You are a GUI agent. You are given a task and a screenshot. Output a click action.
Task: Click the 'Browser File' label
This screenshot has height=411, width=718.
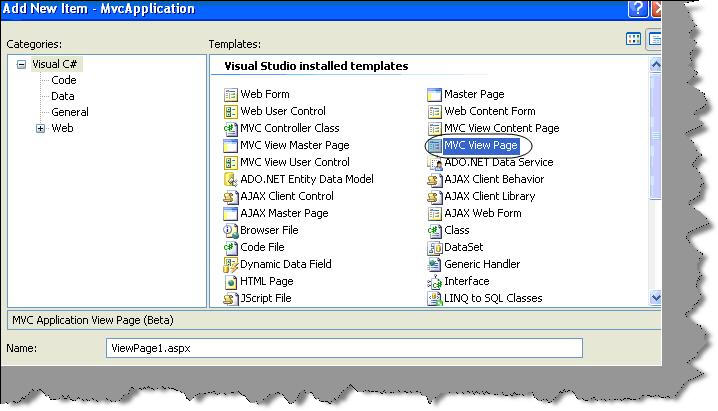coord(269,230)
